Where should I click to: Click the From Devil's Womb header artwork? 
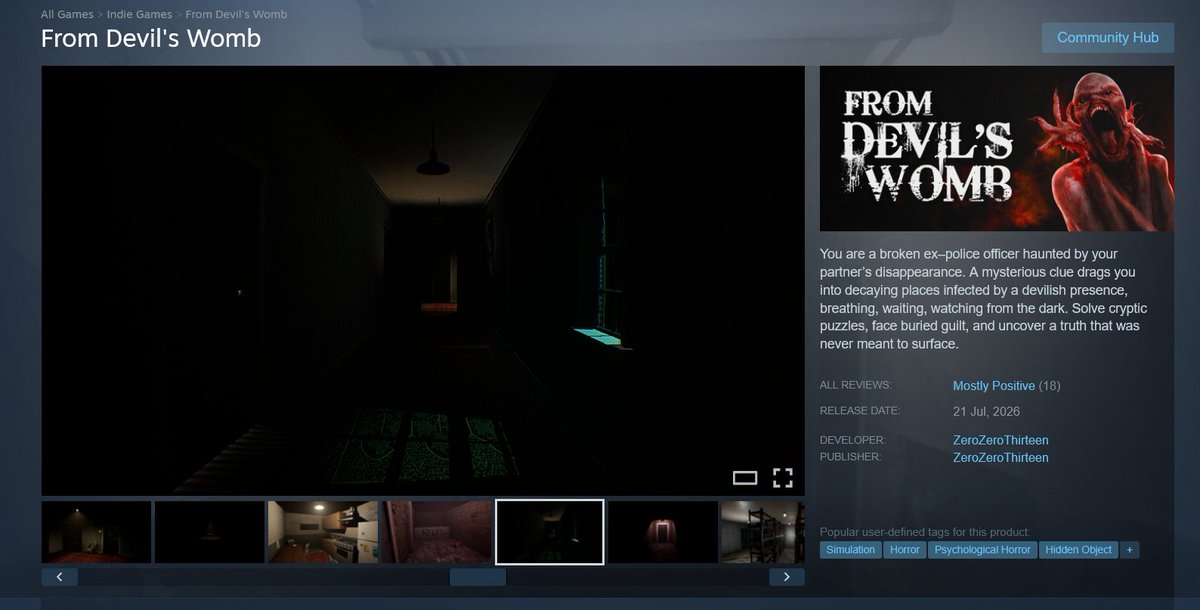point(997,148)
